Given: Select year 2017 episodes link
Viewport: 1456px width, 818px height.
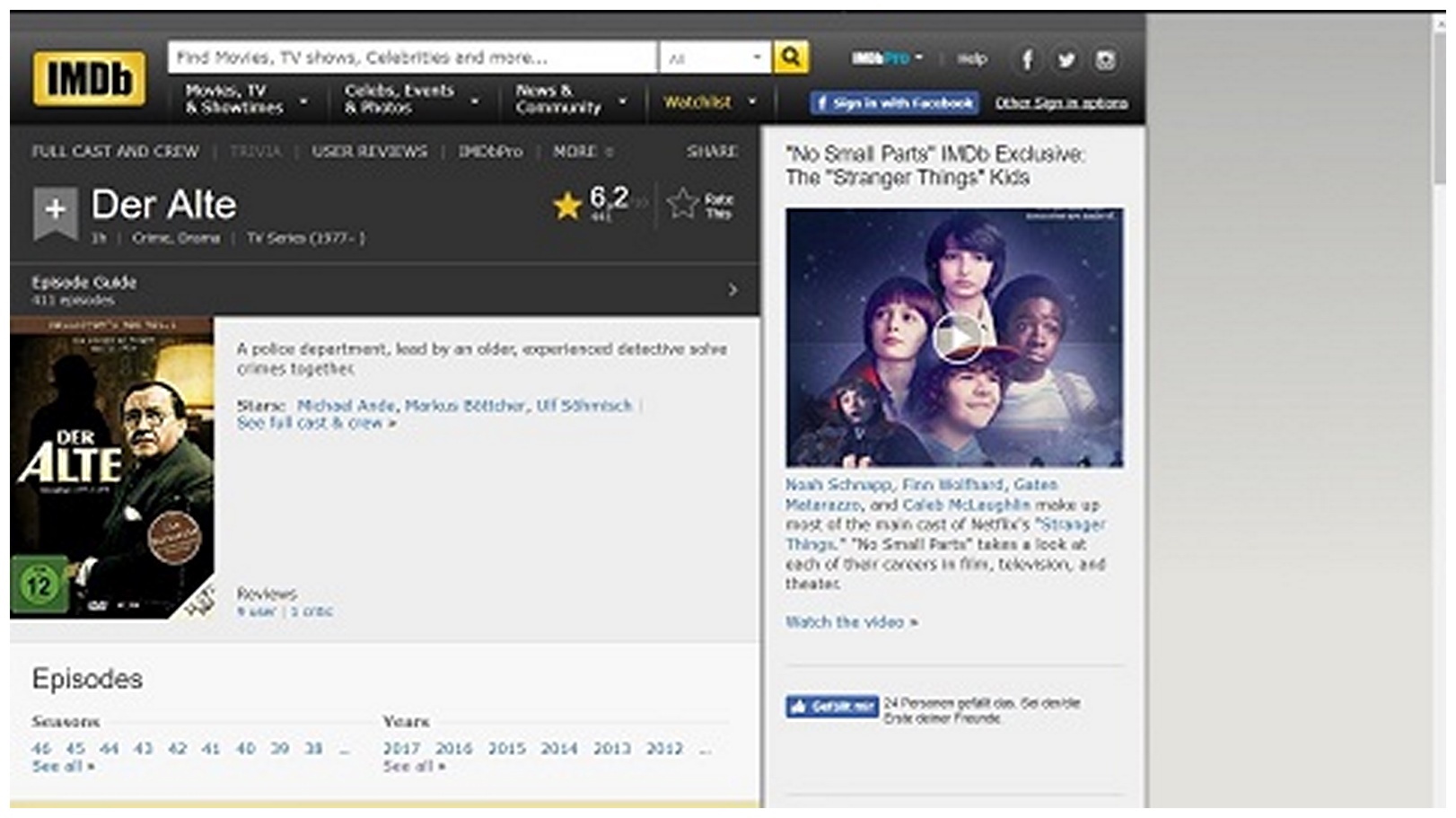Looking at the screenshot, I should 401,749.
